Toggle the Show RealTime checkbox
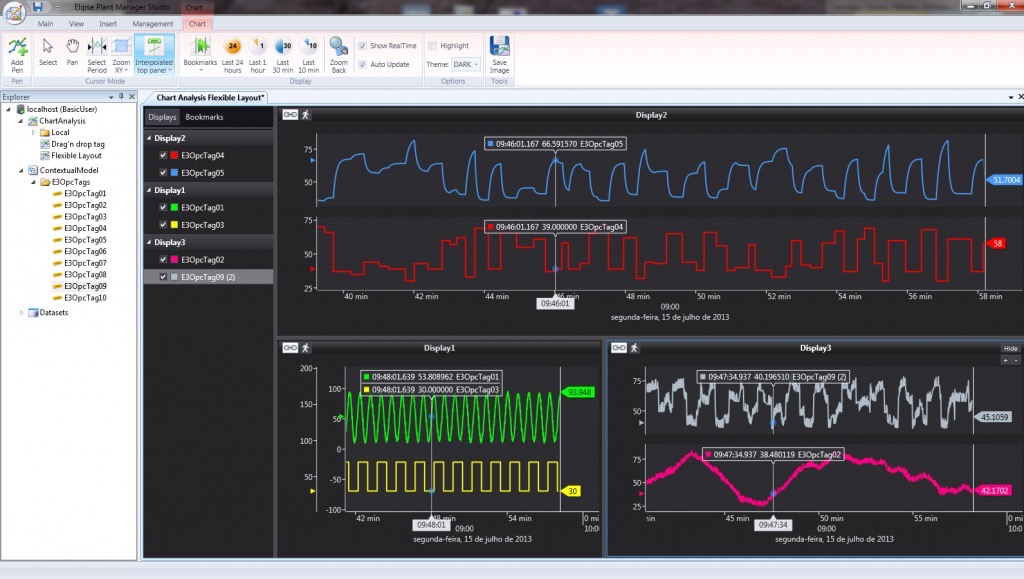The width and height of the screenshot is (1024, 579). [362, 46]
